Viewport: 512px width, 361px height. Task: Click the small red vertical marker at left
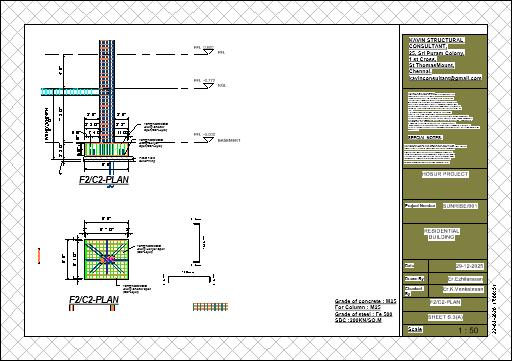(x=39, y=256)
